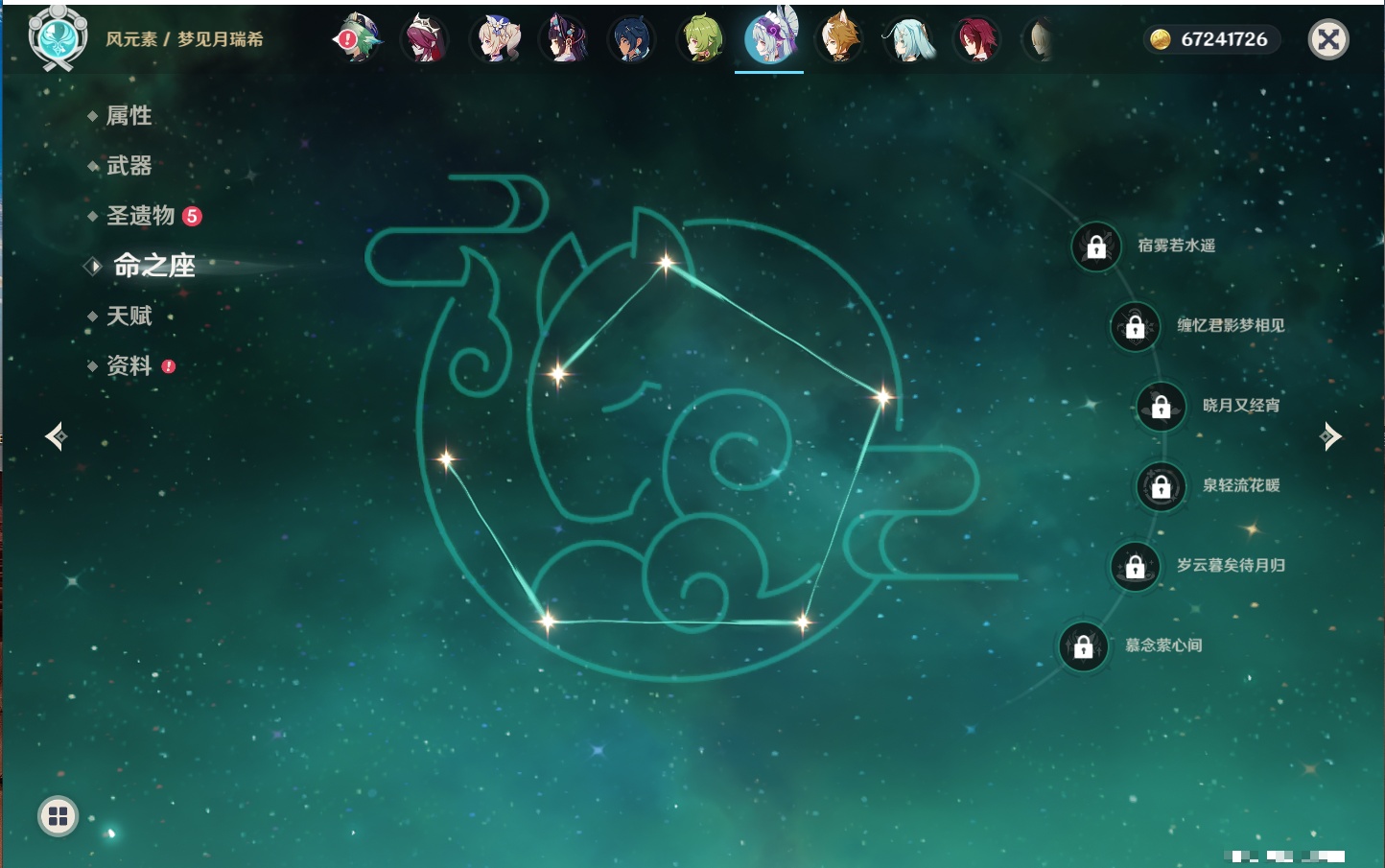Viewport: 1385px width, 868px height.
Task: Click the constellation name 晓月又经宵
Action: [1241, 405]
